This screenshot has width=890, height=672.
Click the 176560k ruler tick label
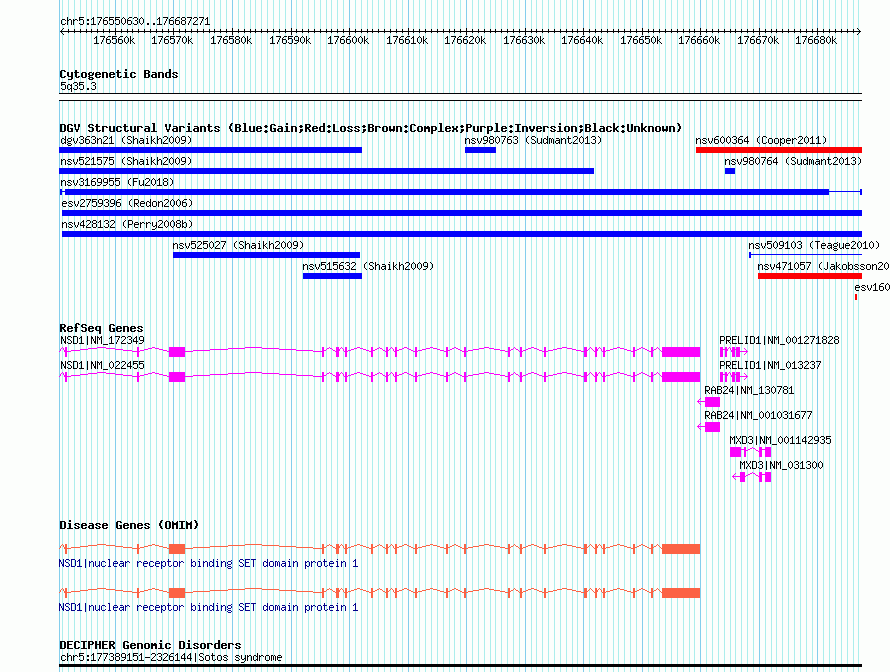click(x=114, y=41)
